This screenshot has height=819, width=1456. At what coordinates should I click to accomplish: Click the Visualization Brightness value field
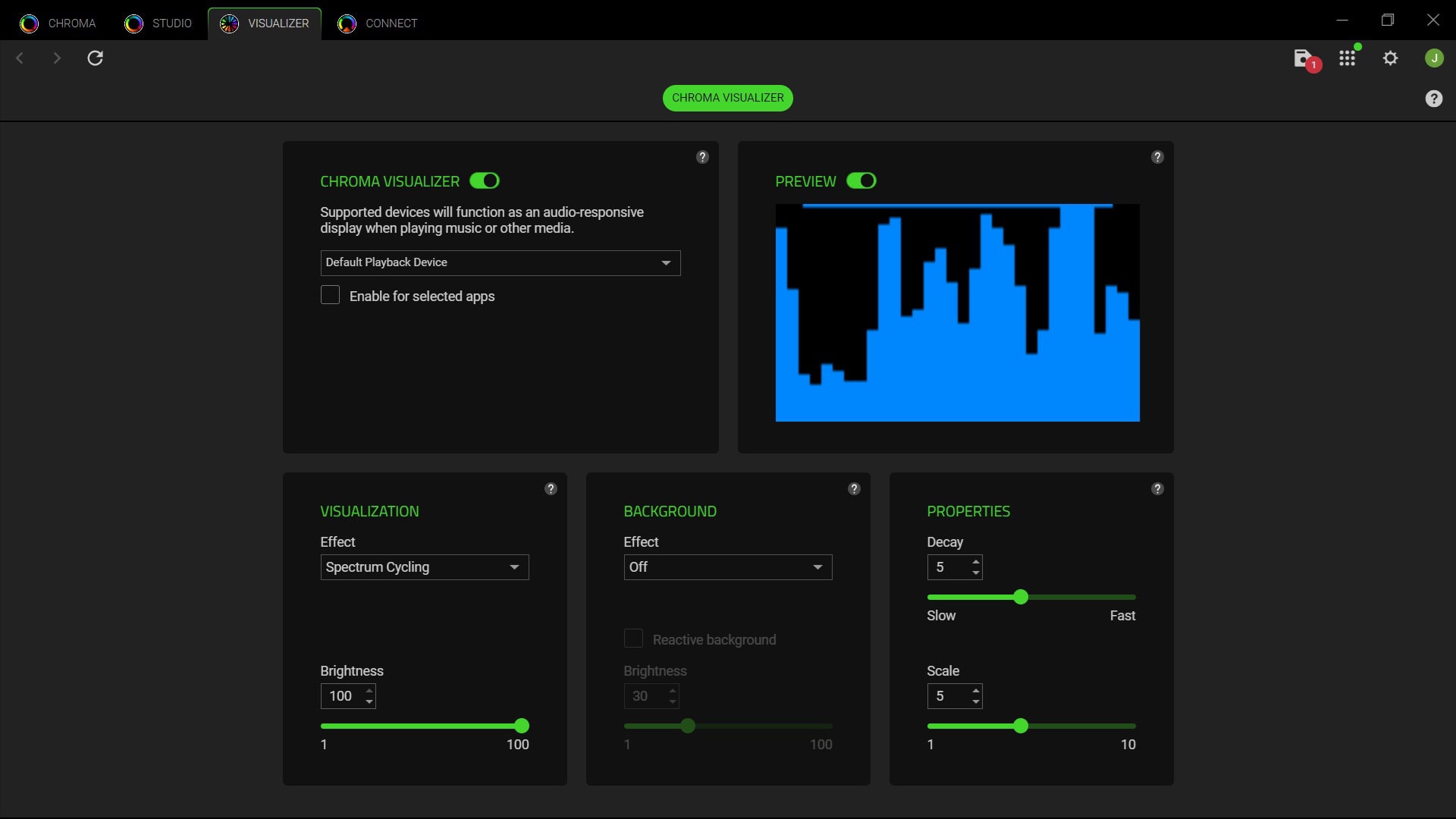[348, 696]
